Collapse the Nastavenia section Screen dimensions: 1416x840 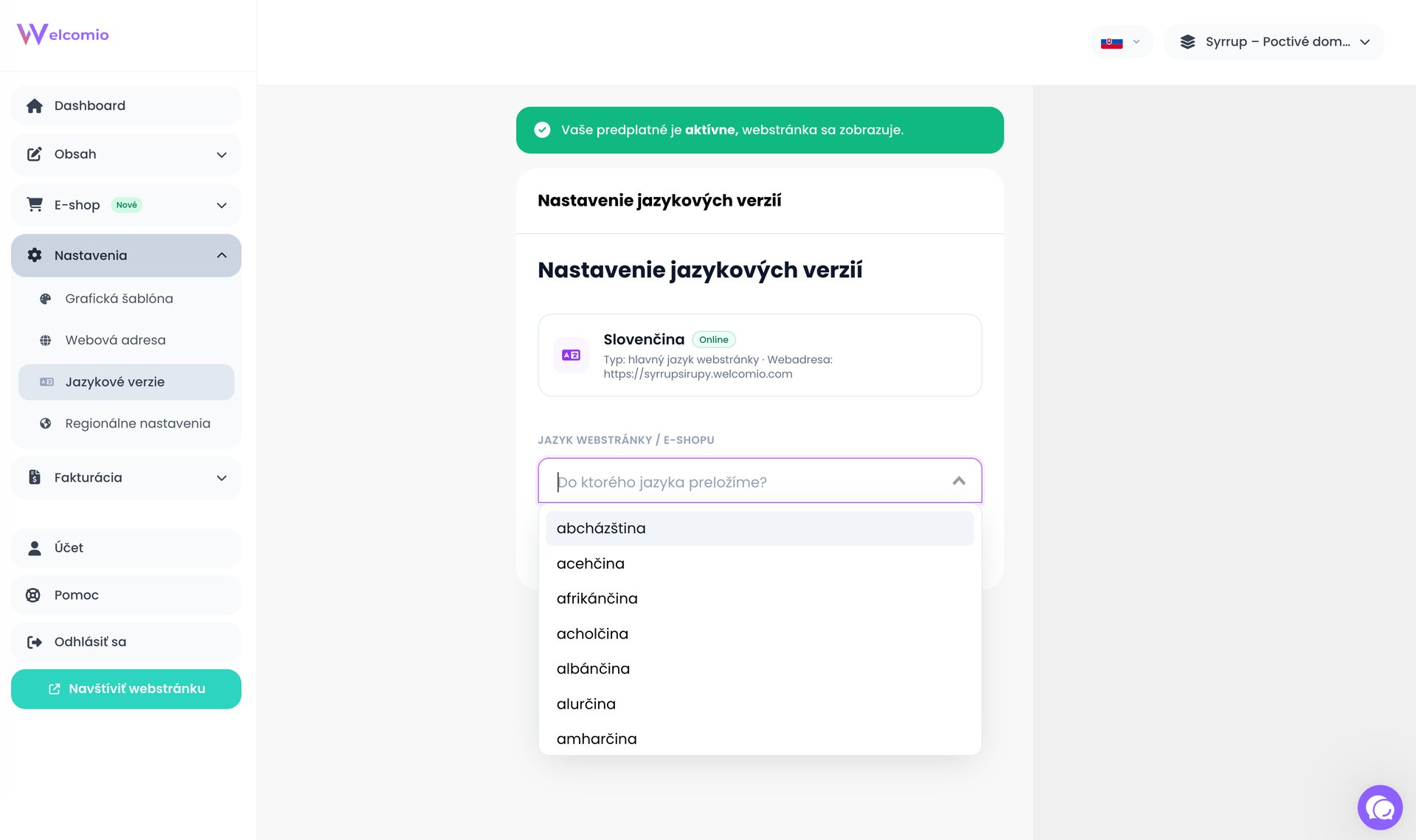221,256
